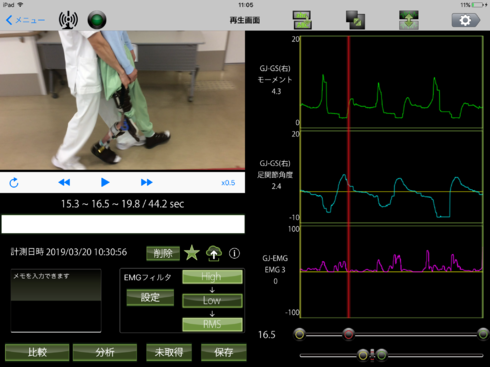Viewport: 490px width, 367px height.
Task: Tap the wireless sensor antenna icon
Action: (68, 20)
